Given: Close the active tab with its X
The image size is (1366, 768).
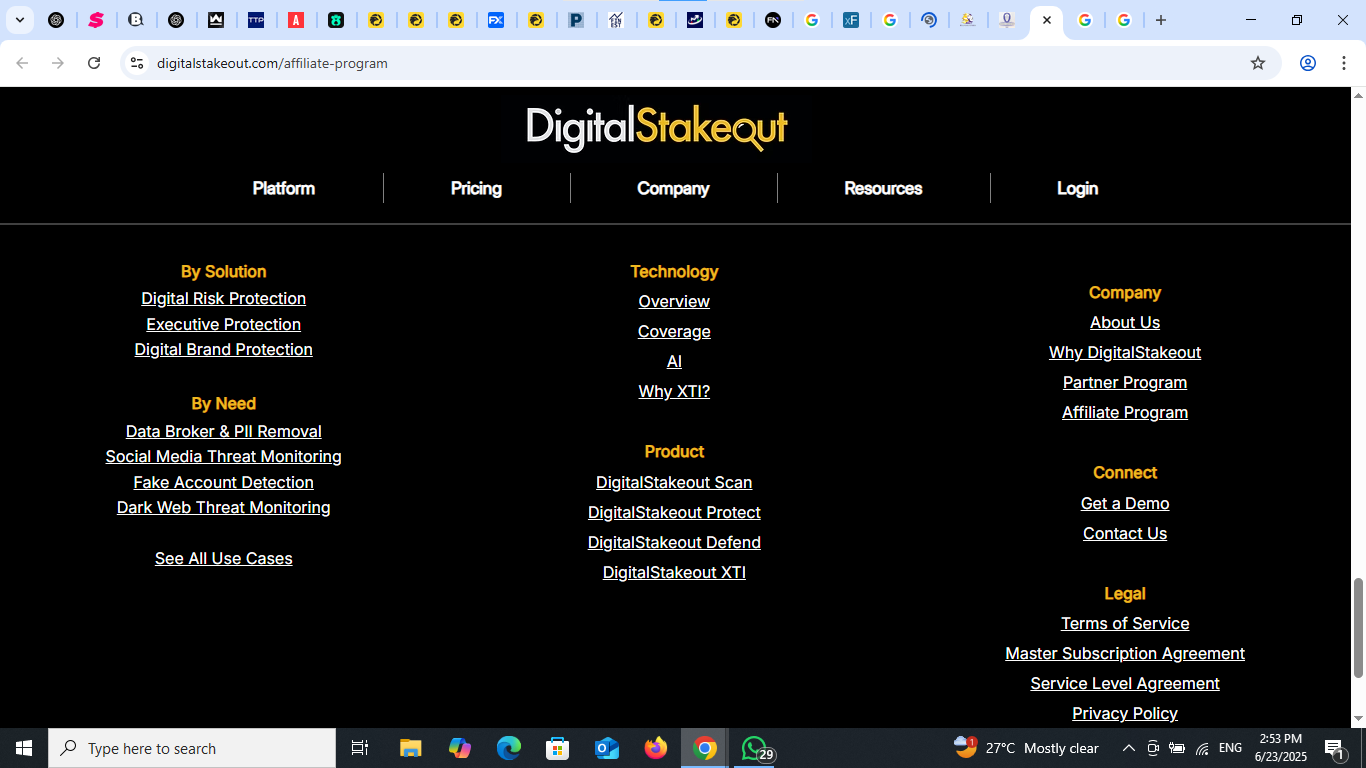Looking at the screenshot, I should click(1047, 20).
